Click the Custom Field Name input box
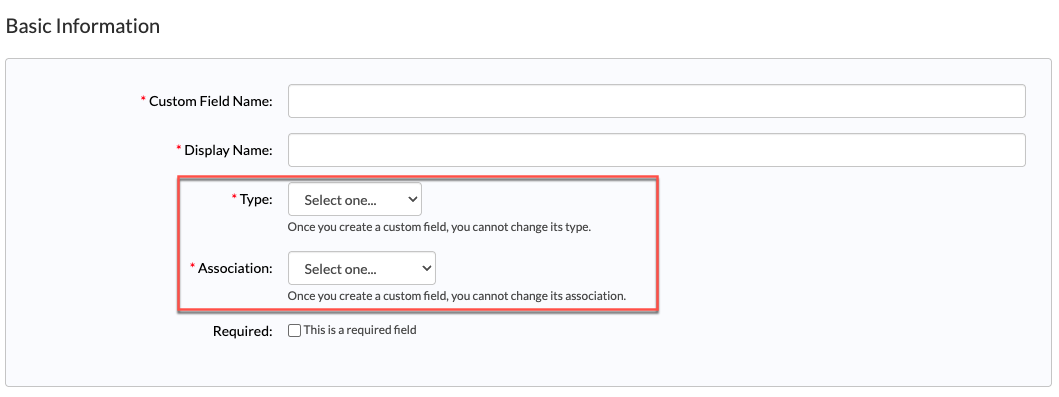Screen dimensions: 1059x397 [656, 101]
